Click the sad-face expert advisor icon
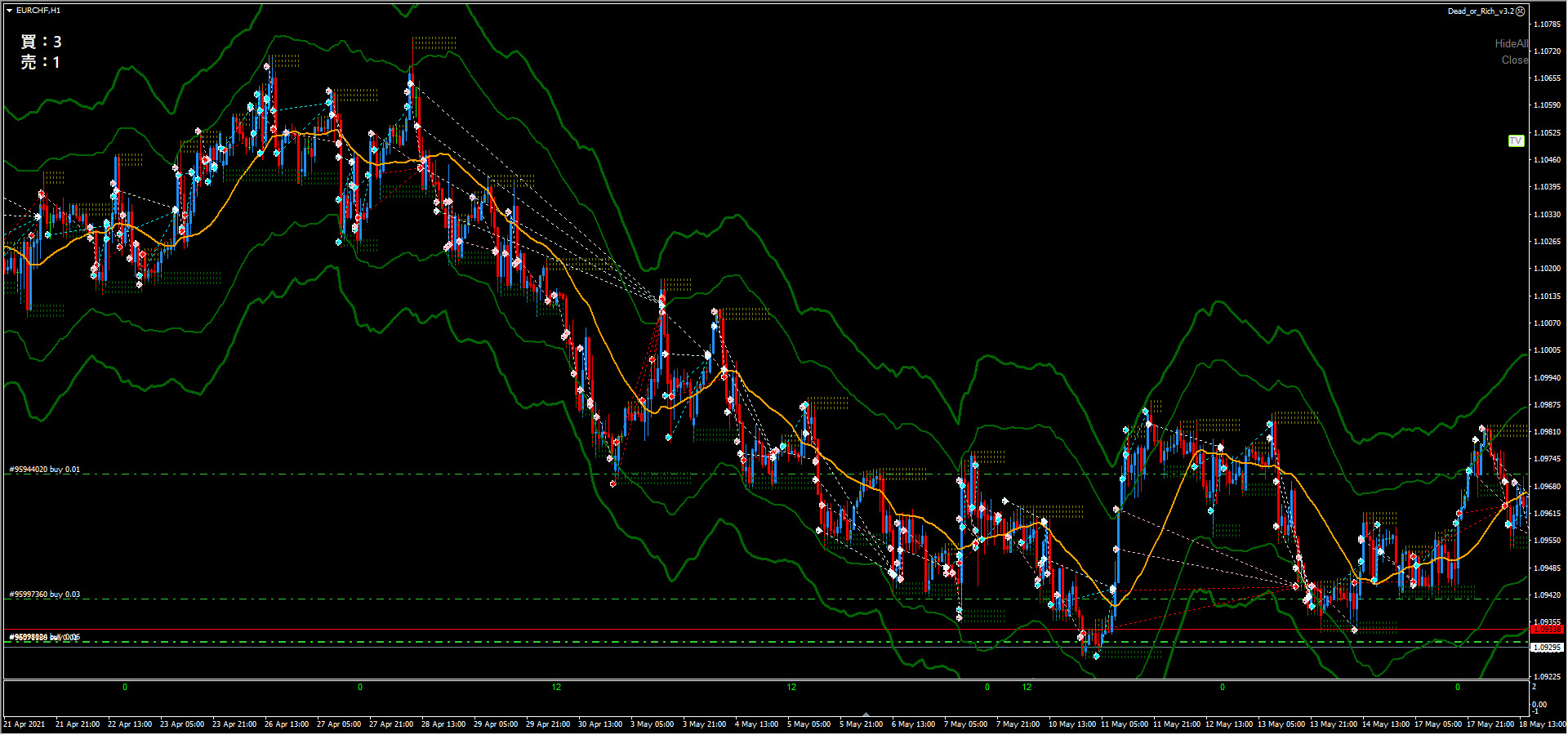Viewport: 1568px width, 735px height. (x=1521, y=11)
